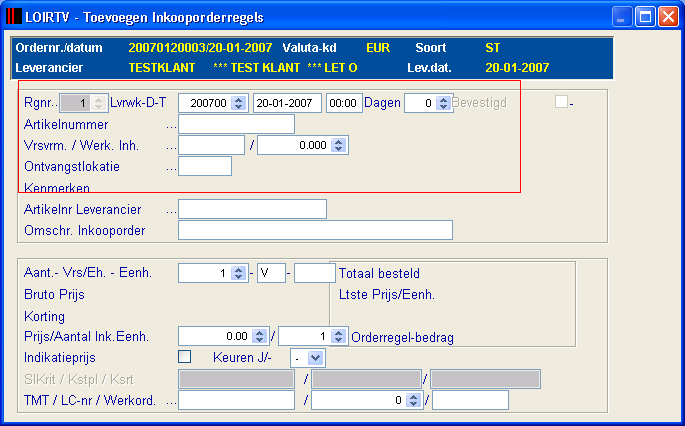
Task: Click the Ltste Prijs/Eenh. label
Action: 387,295
